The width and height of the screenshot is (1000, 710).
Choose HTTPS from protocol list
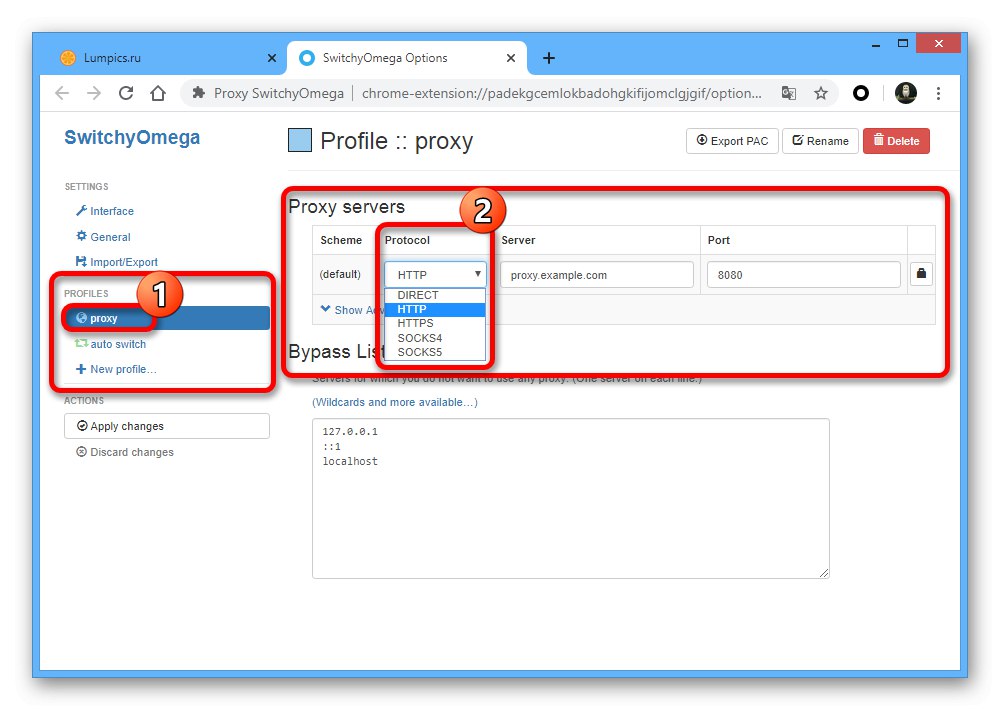[436, 323]
